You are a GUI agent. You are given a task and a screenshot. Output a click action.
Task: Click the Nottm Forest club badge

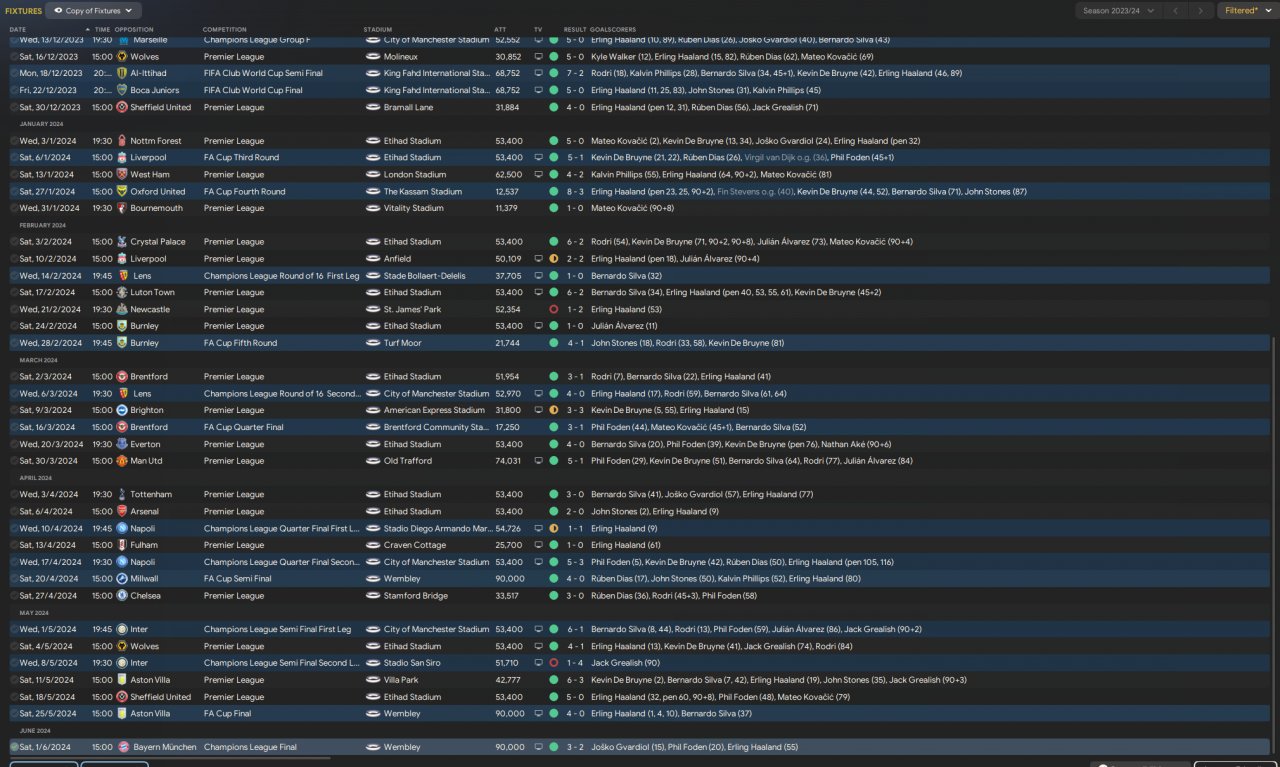[122, 141]
